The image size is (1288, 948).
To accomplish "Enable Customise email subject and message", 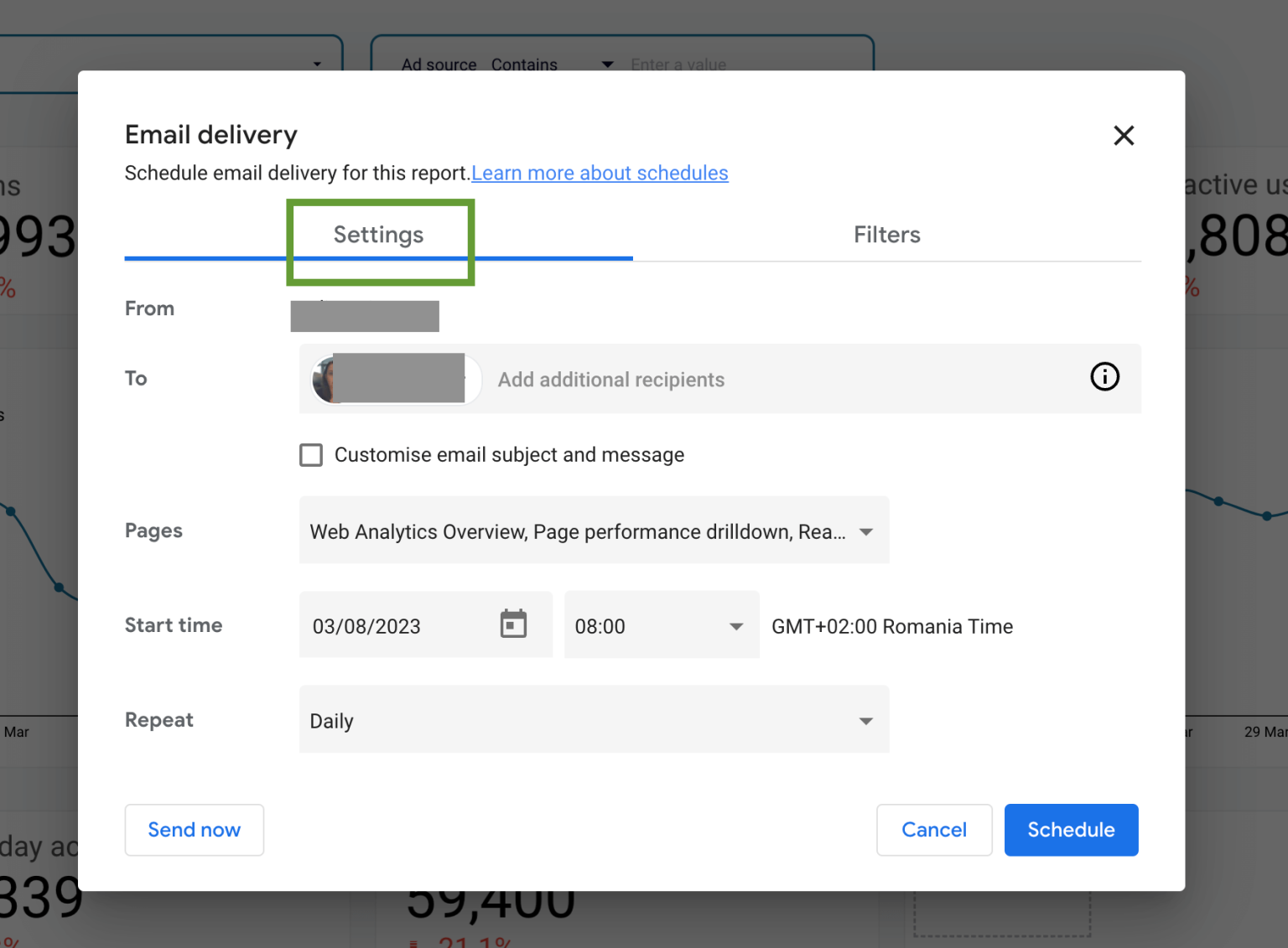I will click(311, 455).
